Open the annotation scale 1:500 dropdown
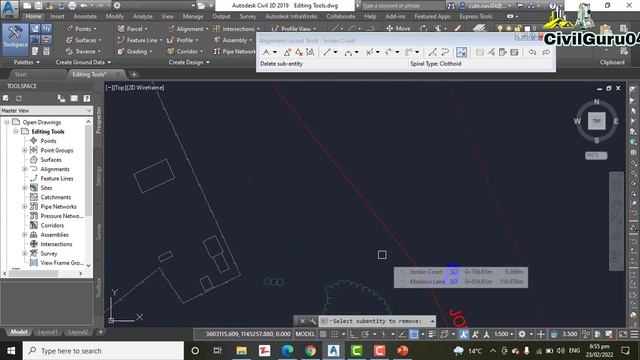This screenshot has width=640, height=360. (x=504, y=334)
